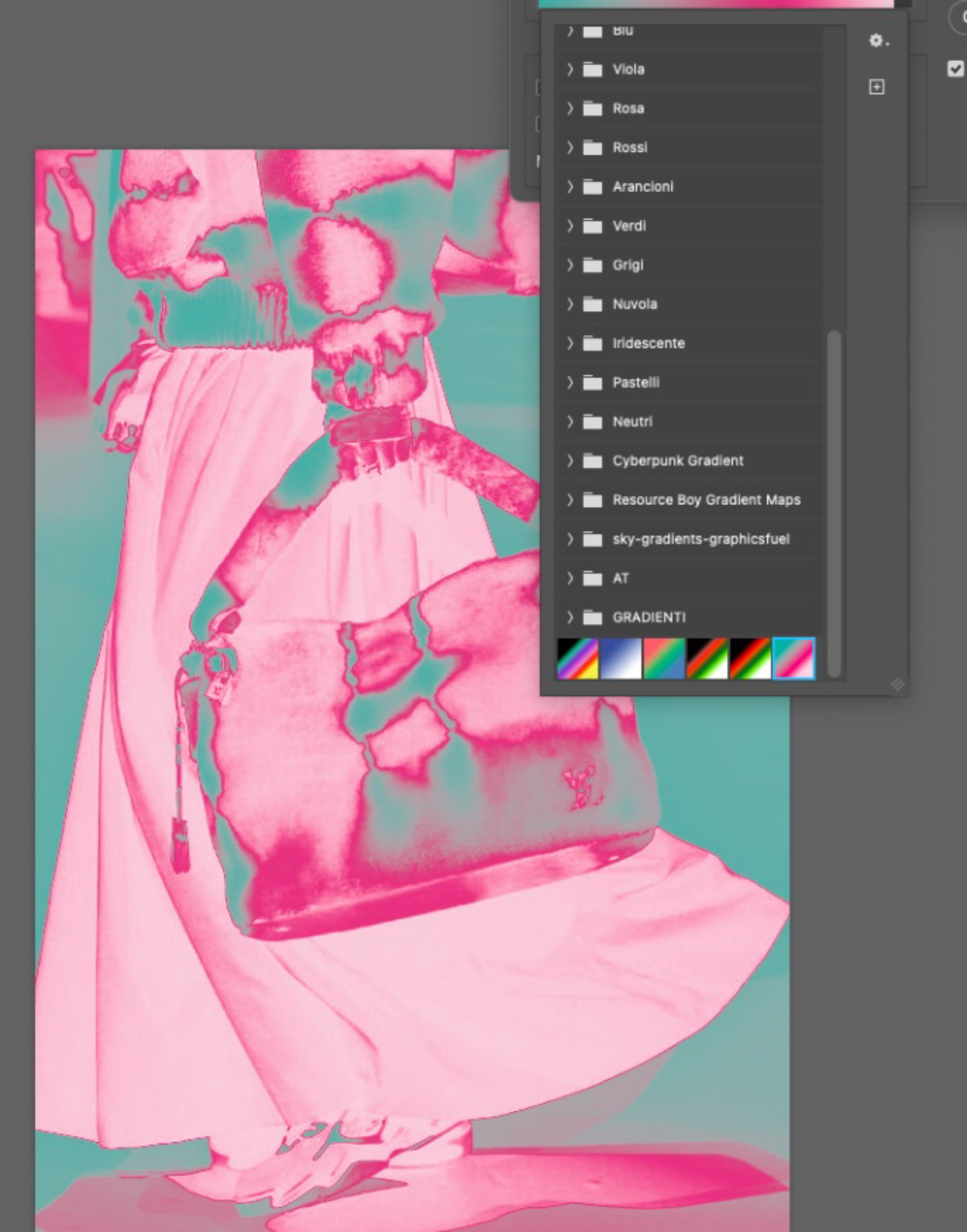Open the gradient picker gear menu

[x=878, y=41]
